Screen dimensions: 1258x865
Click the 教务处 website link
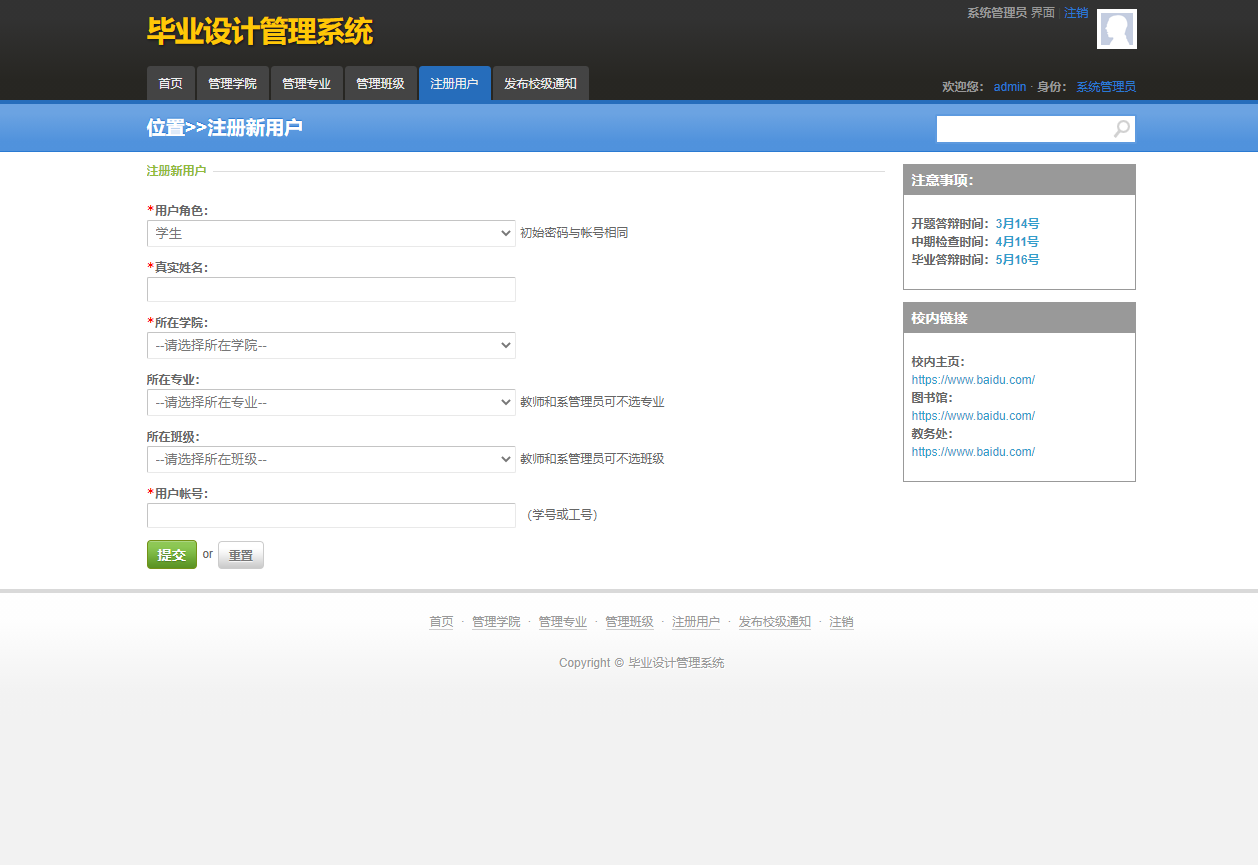tap(972, 451)
